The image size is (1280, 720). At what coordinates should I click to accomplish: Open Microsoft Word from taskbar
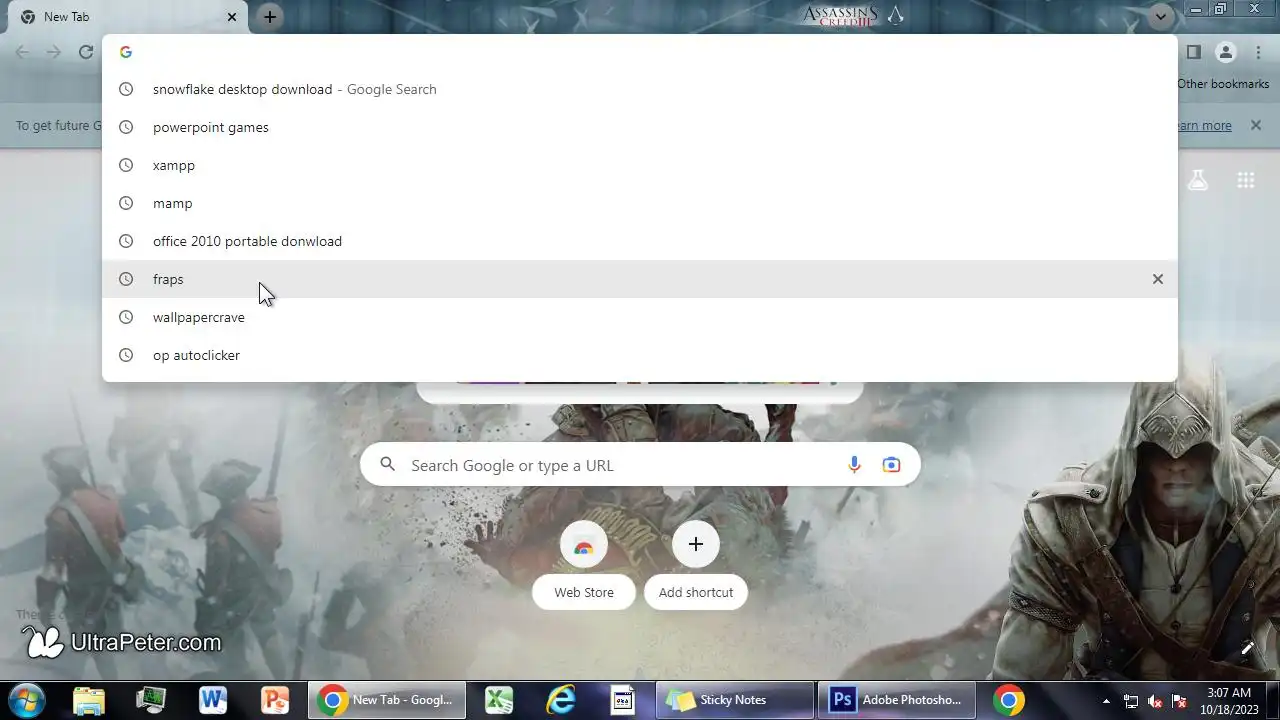pyautogui.click(x=213, y=700)
